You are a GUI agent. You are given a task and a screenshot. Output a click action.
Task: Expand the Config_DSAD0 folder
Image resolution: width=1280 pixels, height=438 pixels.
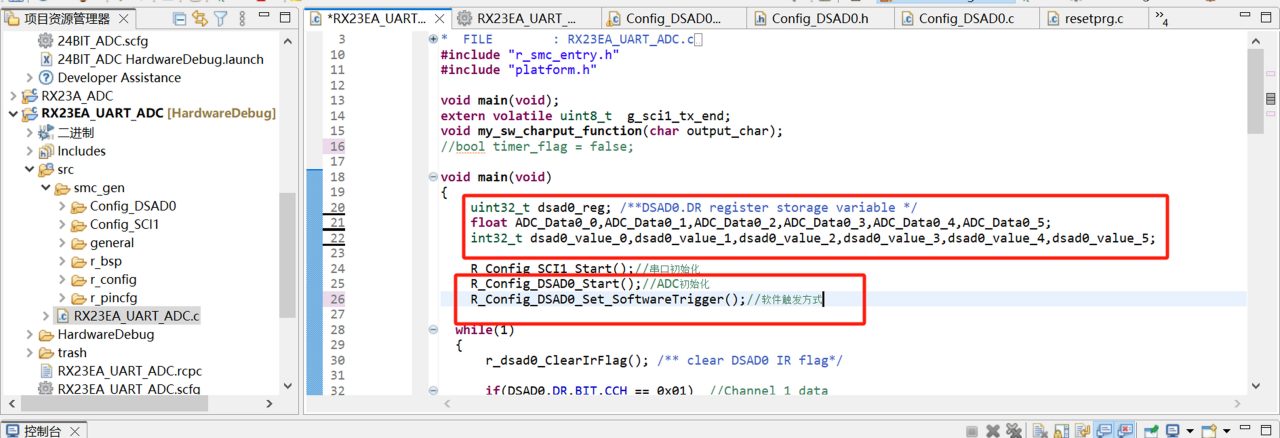tap(62, 206)
